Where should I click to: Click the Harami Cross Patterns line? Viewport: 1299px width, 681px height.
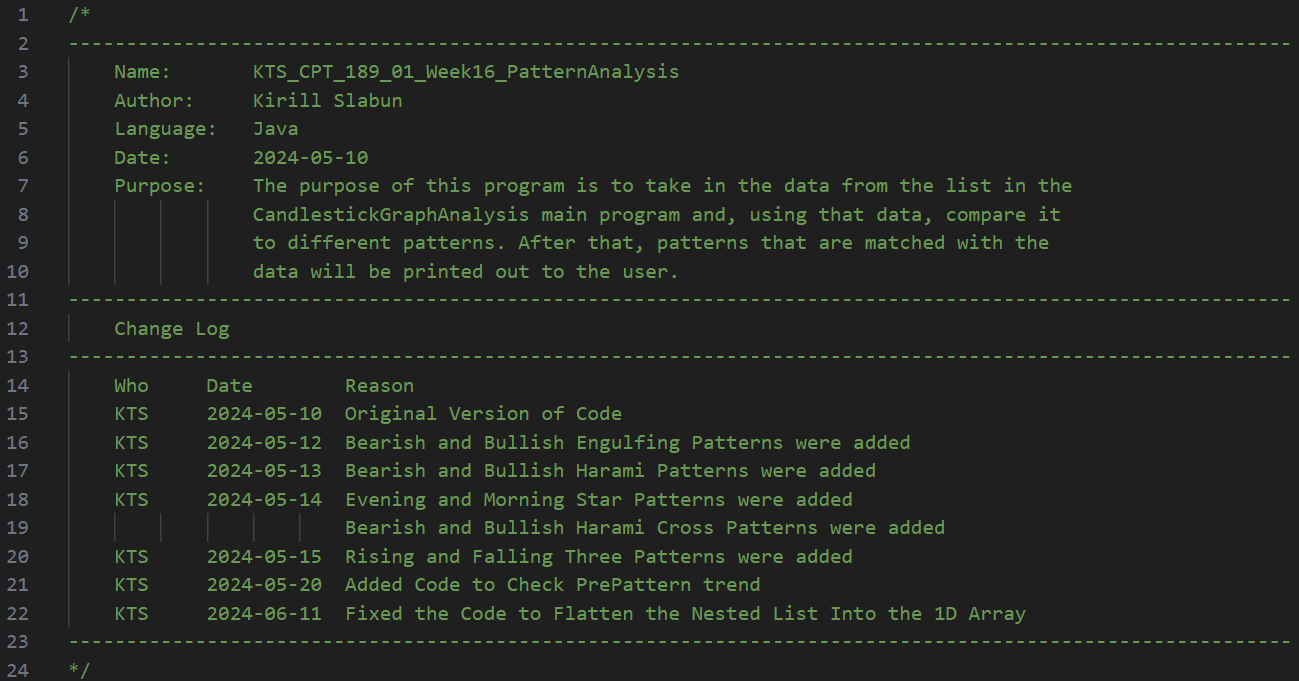click(644, 527)
